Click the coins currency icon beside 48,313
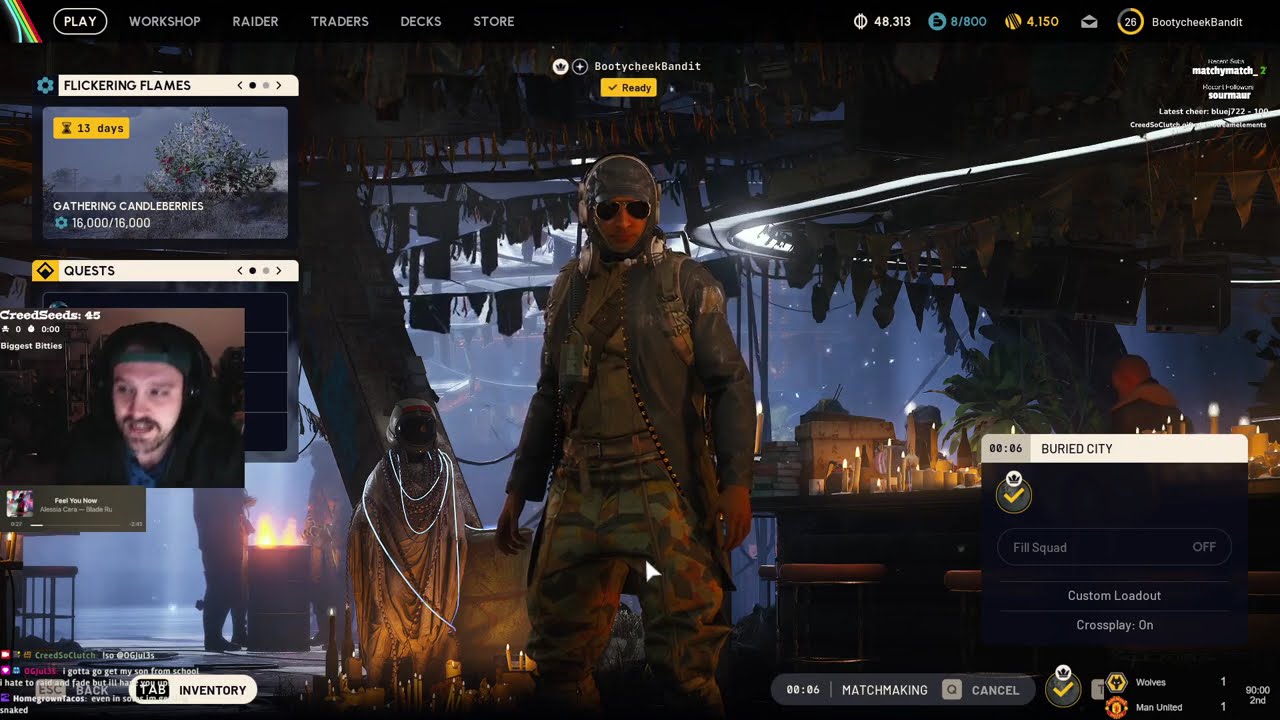This screenshot has height=720, width=1280. [861, 21]
